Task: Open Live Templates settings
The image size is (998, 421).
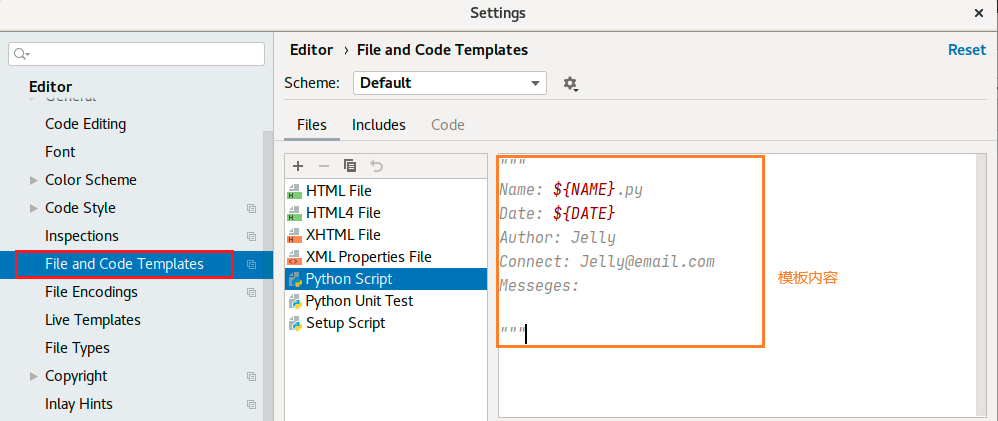Action: pyautogui.click(x=93, y=320)
